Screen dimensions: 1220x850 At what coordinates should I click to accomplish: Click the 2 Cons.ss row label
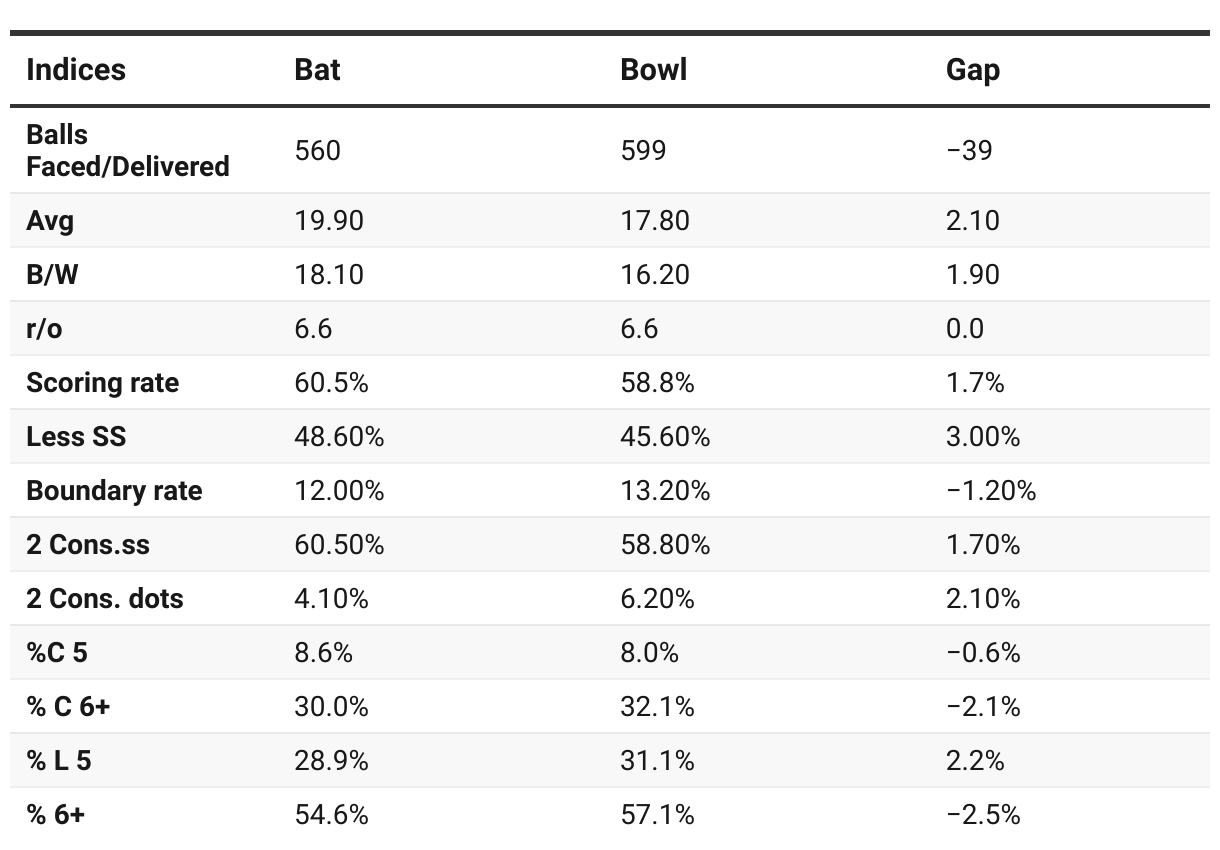click(x=88, y=545)
